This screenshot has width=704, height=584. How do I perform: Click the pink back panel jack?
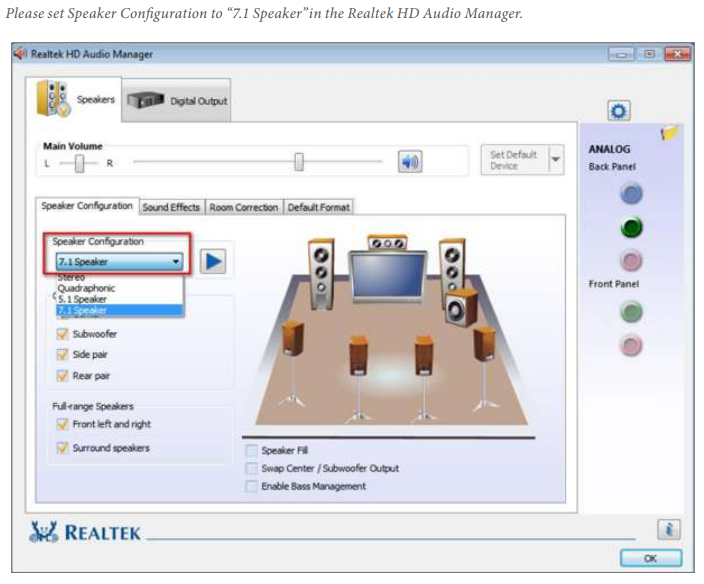click(x=631, y=261)
